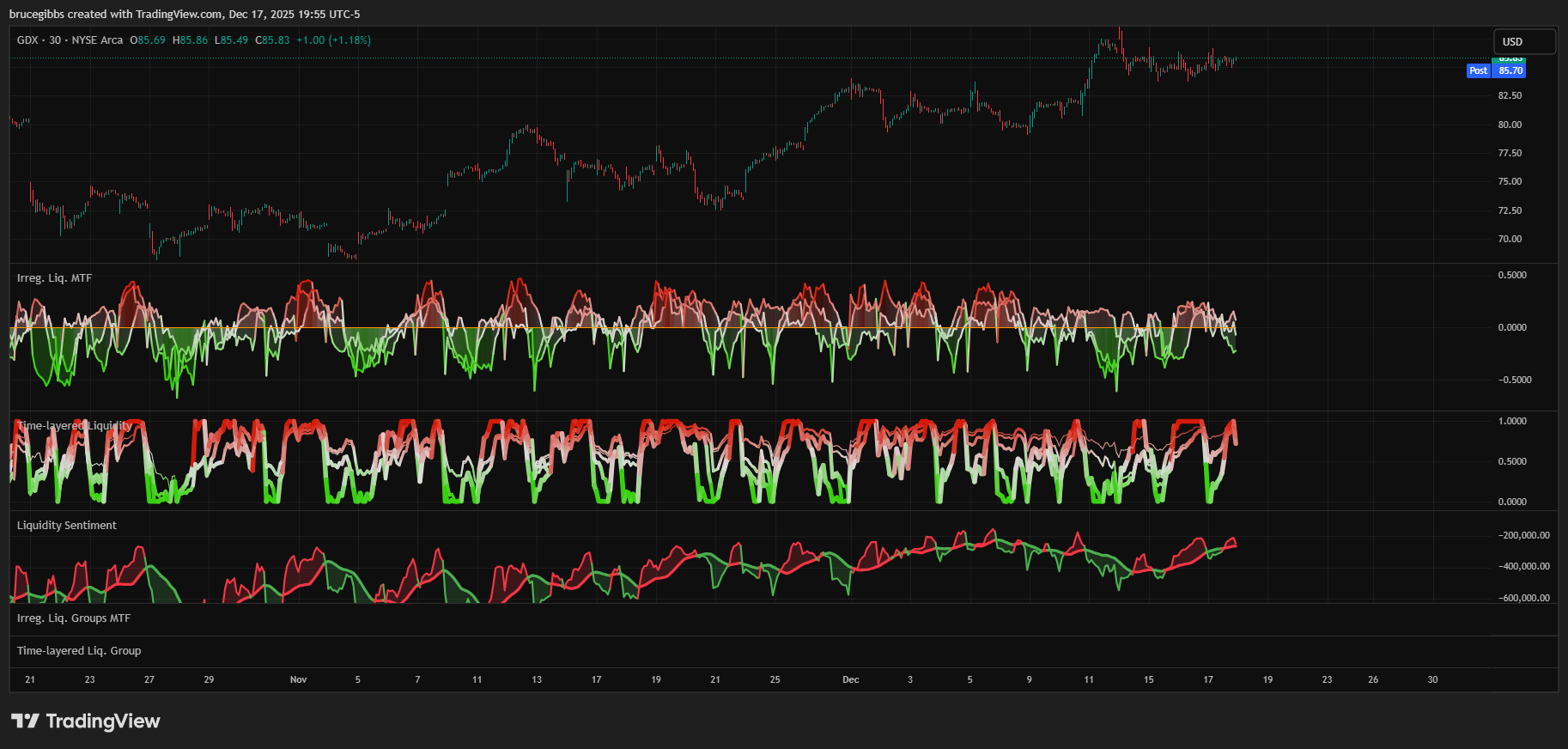1568x749 pixels.
Task: Click the blue Post session badge
Action: click(1478, 70)
